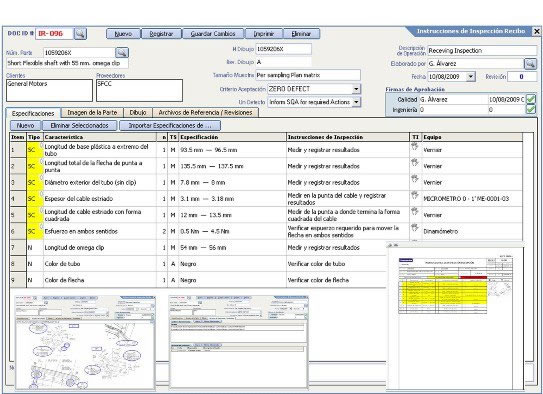The width and height of the screenshot is (543, 394).
Task: Open the Un Defecto dropdown
Action: [x=356, y=102]
